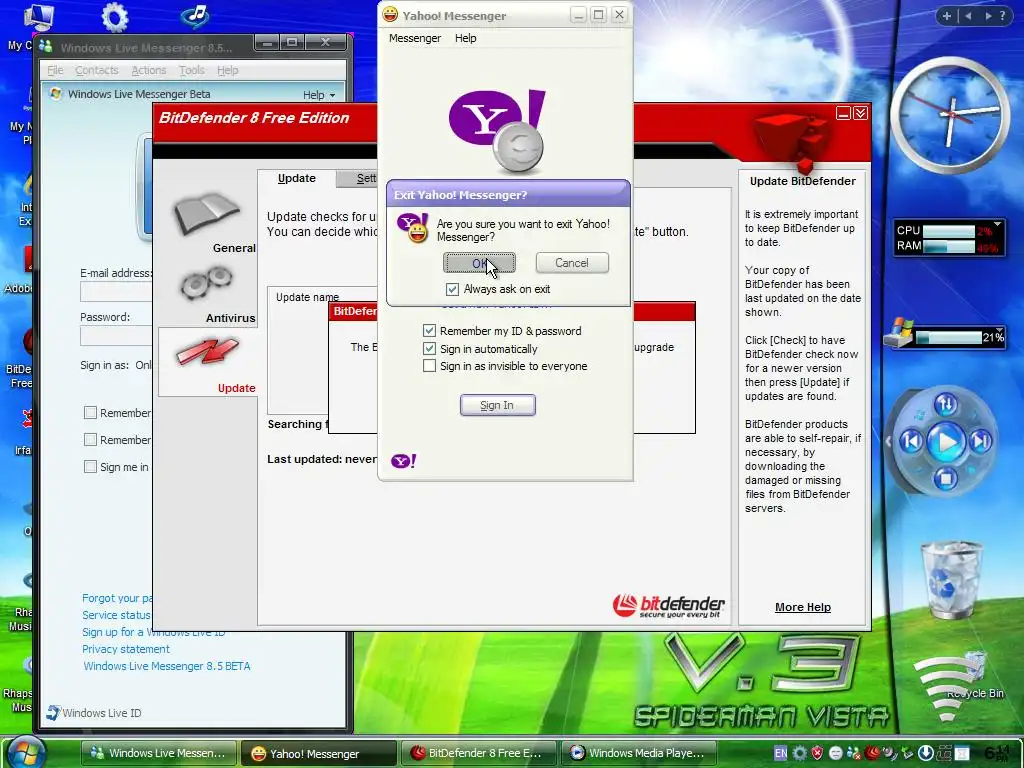Click up-down arrows shuffle button on media widget
The image size is (1024, 768).
(946, 404)
